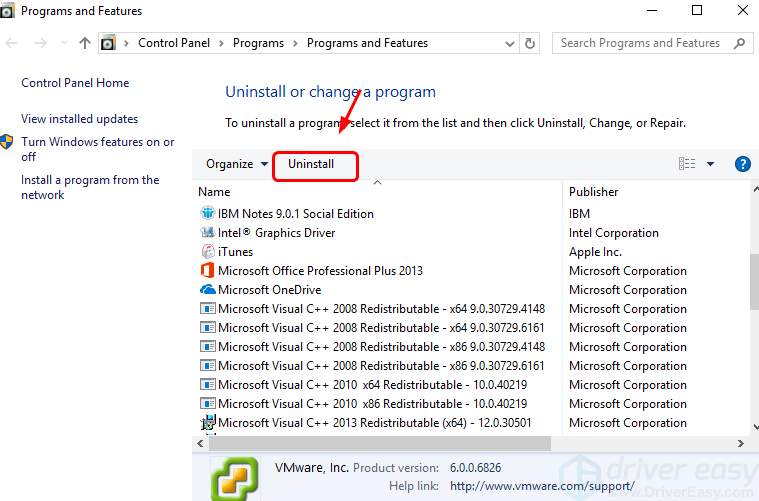Click the IBM publisher cell
This screenshot has width=759, height=501.
click(579, 213)
